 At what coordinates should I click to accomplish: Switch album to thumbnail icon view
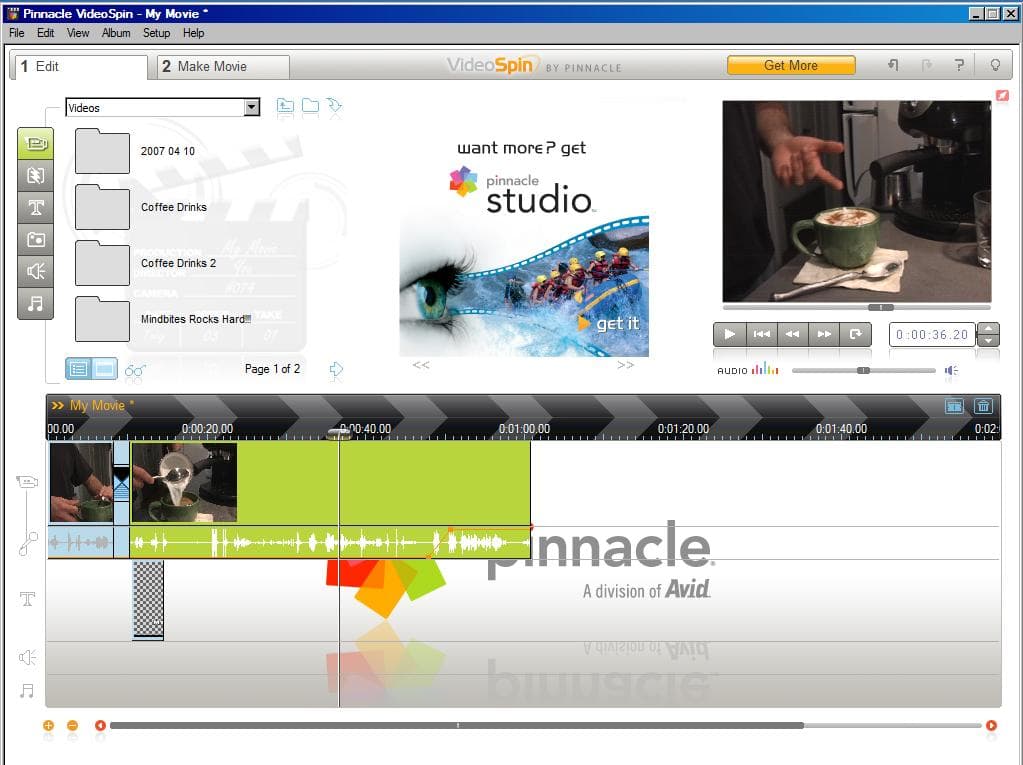pos(105,369)
